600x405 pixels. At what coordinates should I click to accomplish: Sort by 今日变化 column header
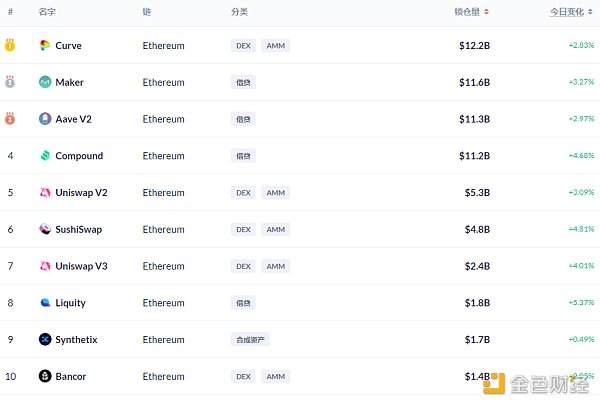(571, 12)
